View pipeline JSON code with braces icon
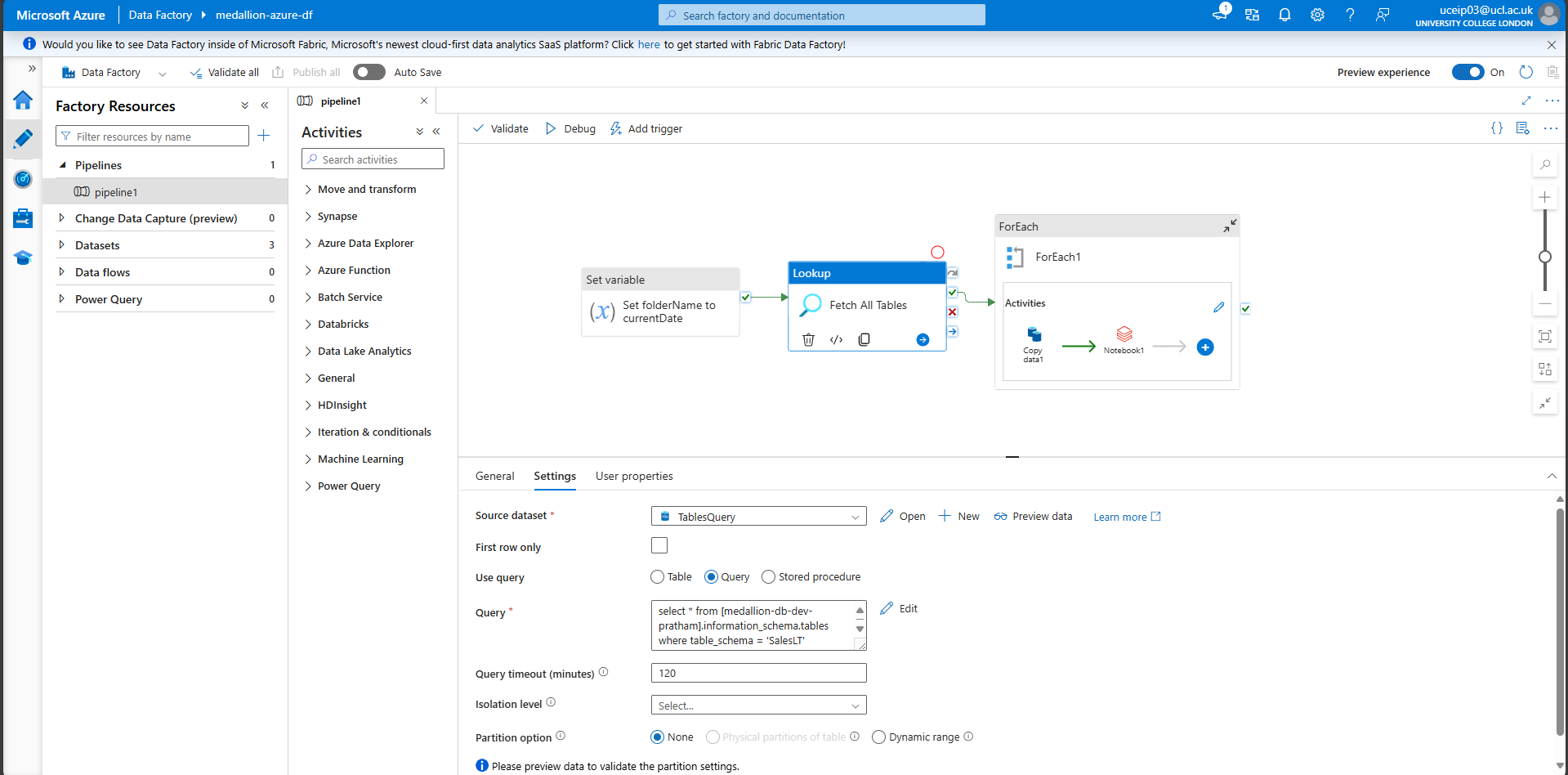 (x=1497, y=128)
